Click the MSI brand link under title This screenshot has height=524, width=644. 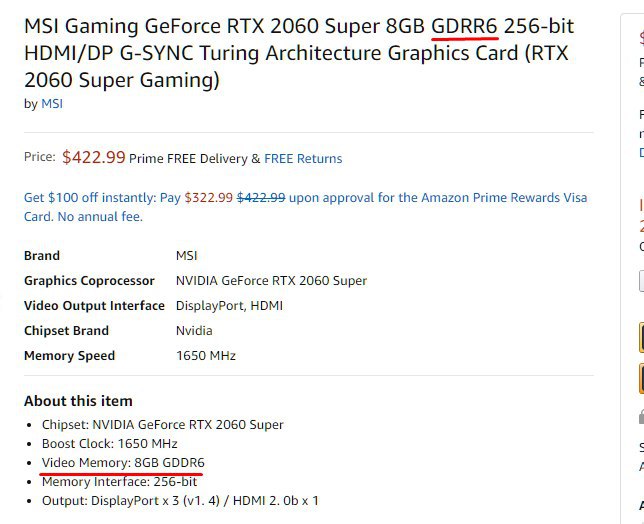(x=51, y=104)
